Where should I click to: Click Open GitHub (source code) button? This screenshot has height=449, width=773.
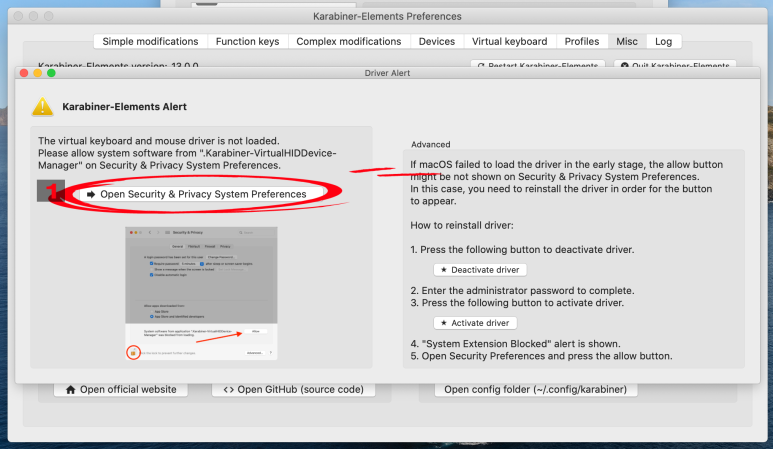pyautogui.click(x=294, y=389)
